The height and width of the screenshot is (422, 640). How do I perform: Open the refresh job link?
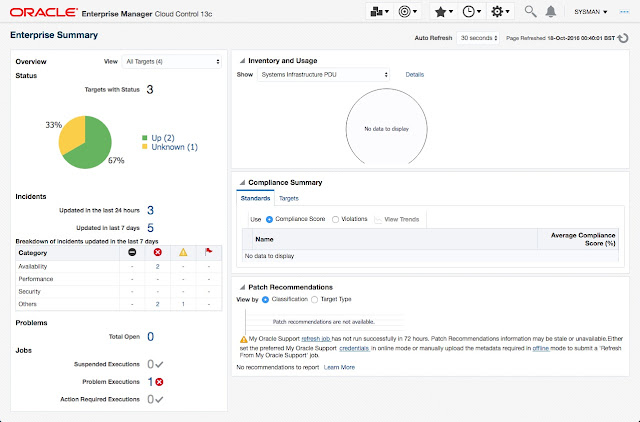(316, 339)
